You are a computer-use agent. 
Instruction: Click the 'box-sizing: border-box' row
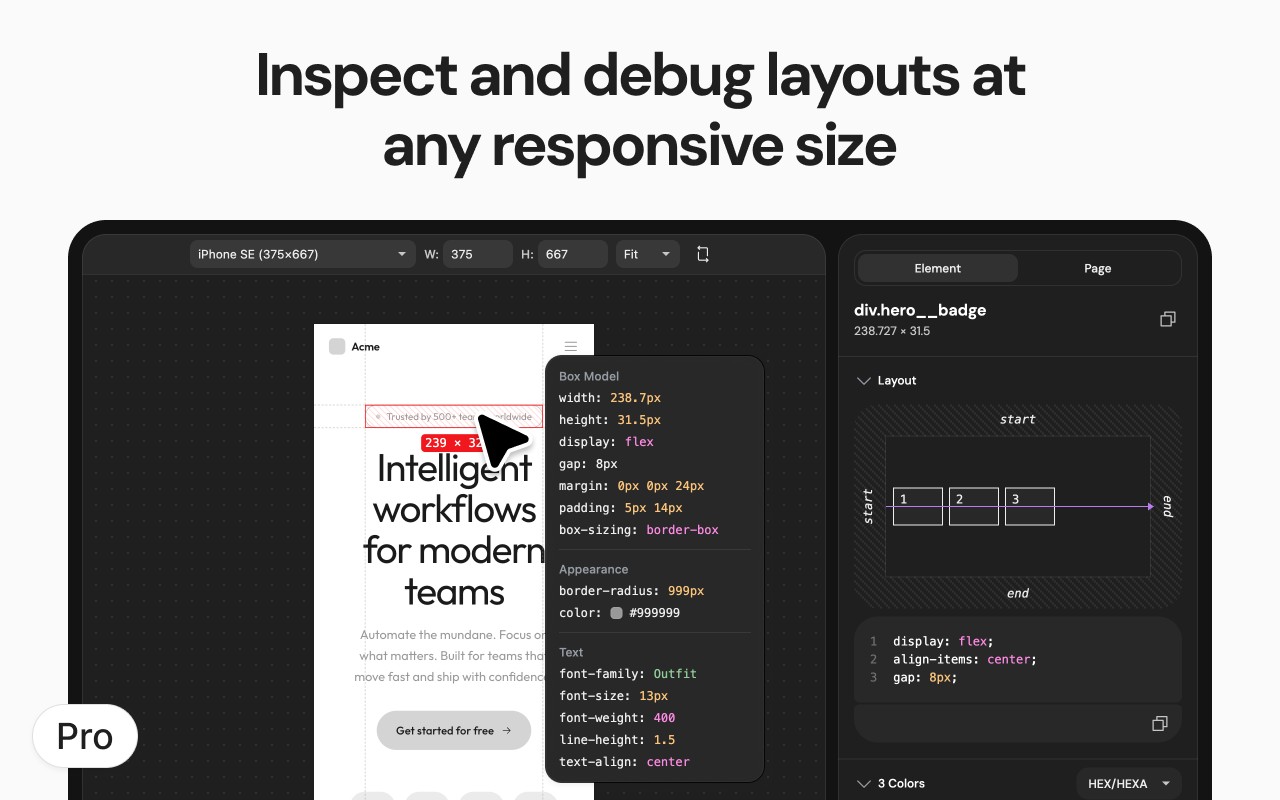(x=639, y=530)
